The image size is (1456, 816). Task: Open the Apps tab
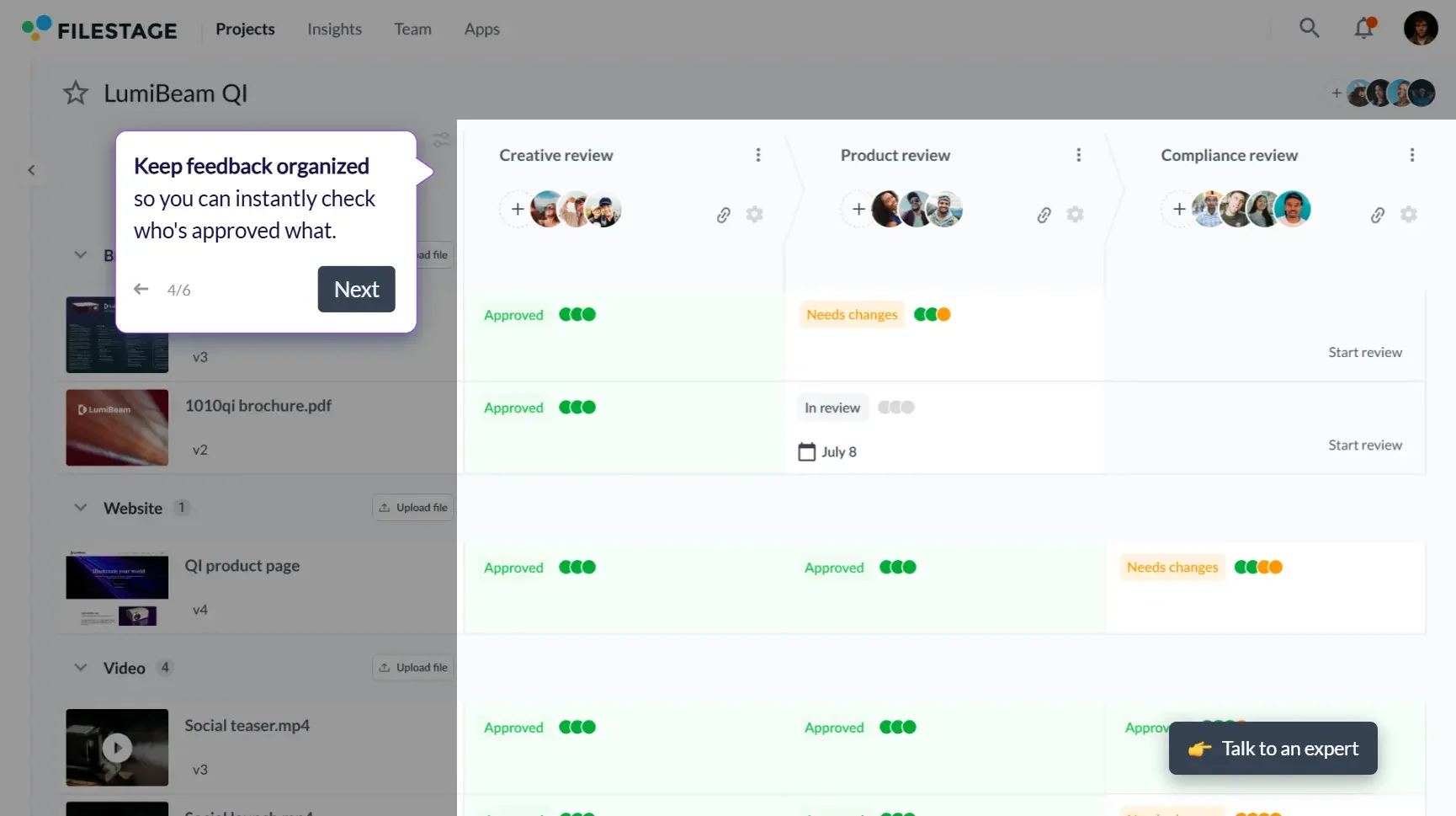pos(481,29)
